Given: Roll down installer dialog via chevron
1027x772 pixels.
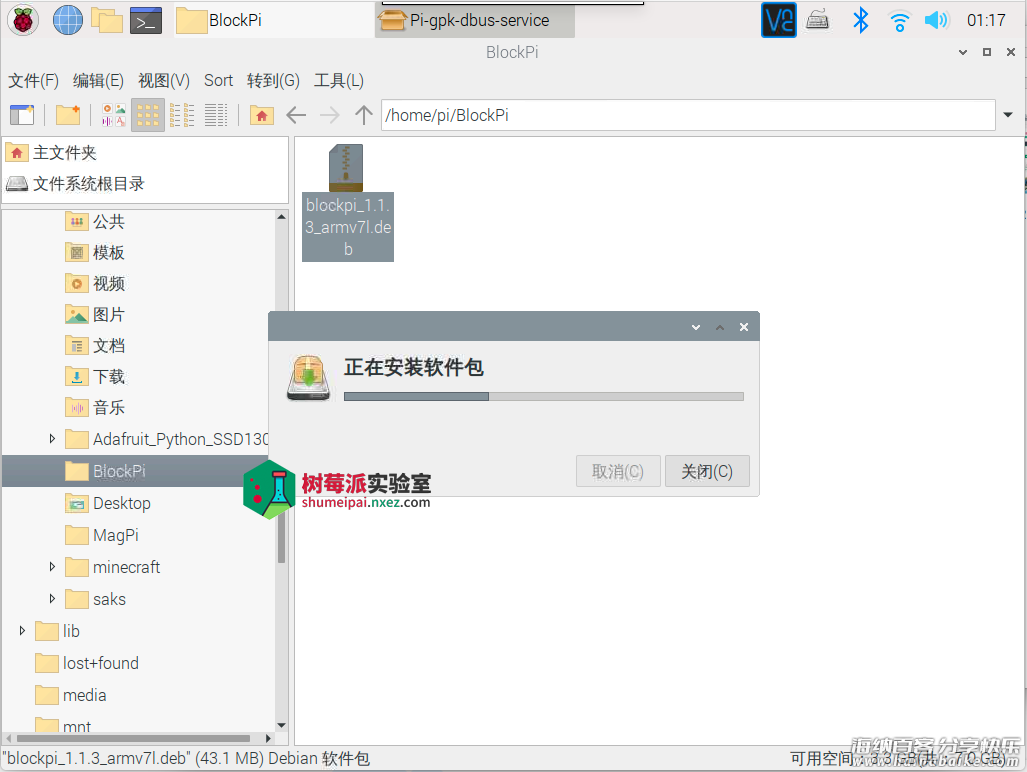Looking at the screenshot, I should (x=696, y=327).
